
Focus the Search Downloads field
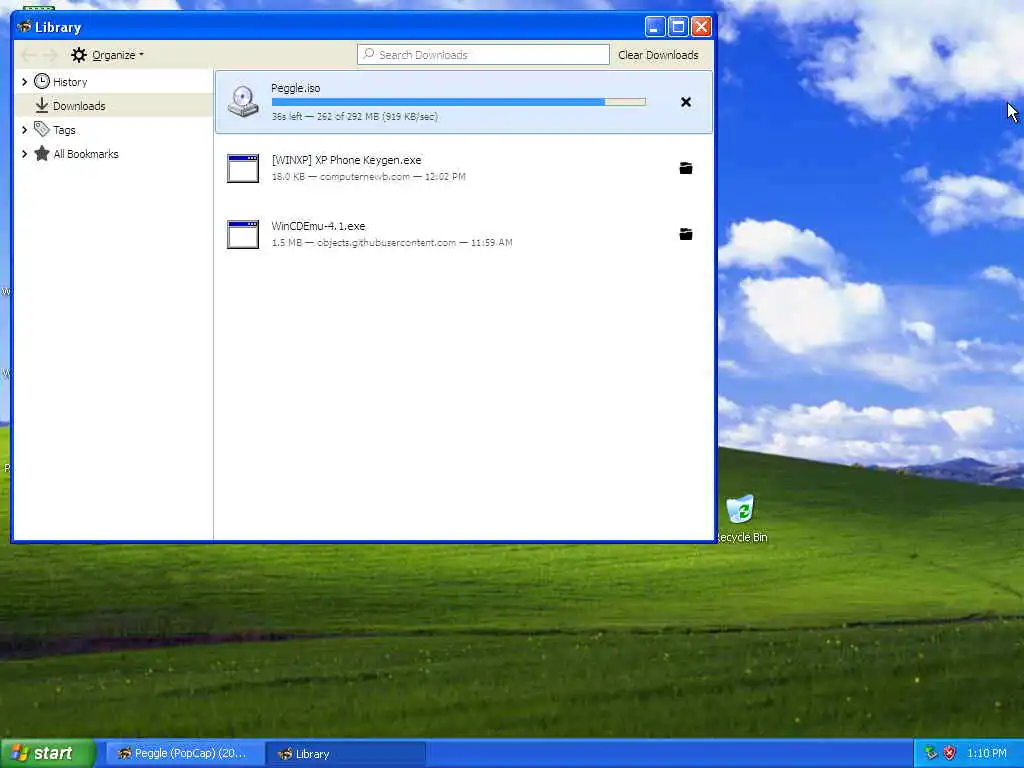(x=483, y=55)
